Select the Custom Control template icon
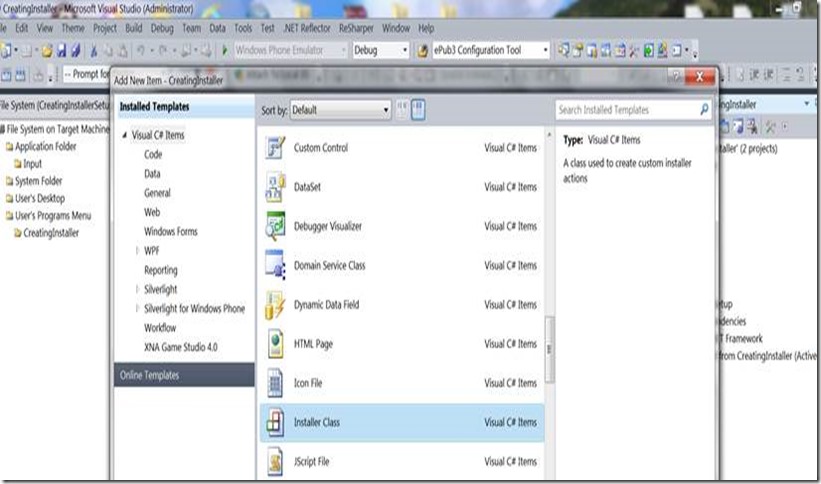Image resolution: width=821 pixels, height=484 pixels. click(x=274, y=148)
